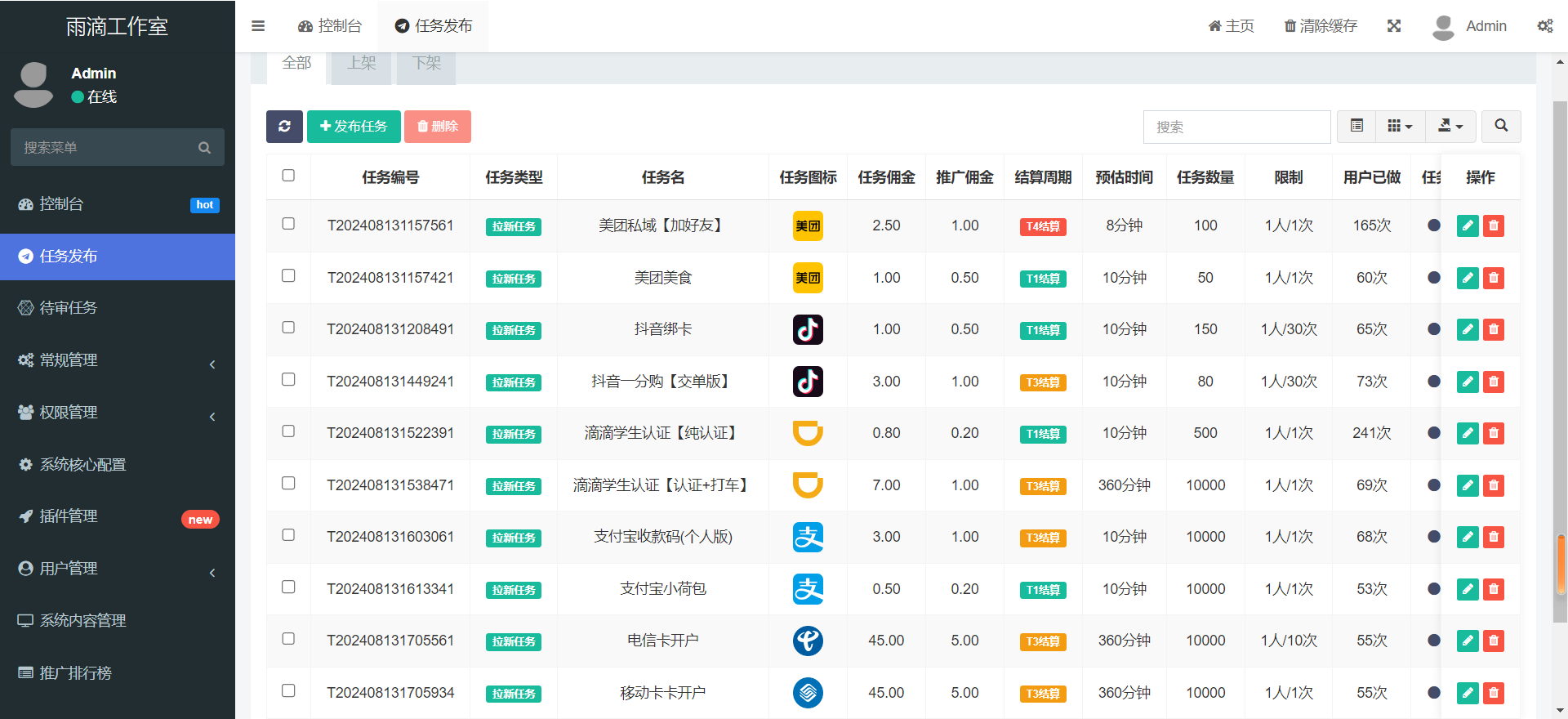
Task: Focus the table 搜索 input field
Action: pyautogui.click(x=1237, y=127)
